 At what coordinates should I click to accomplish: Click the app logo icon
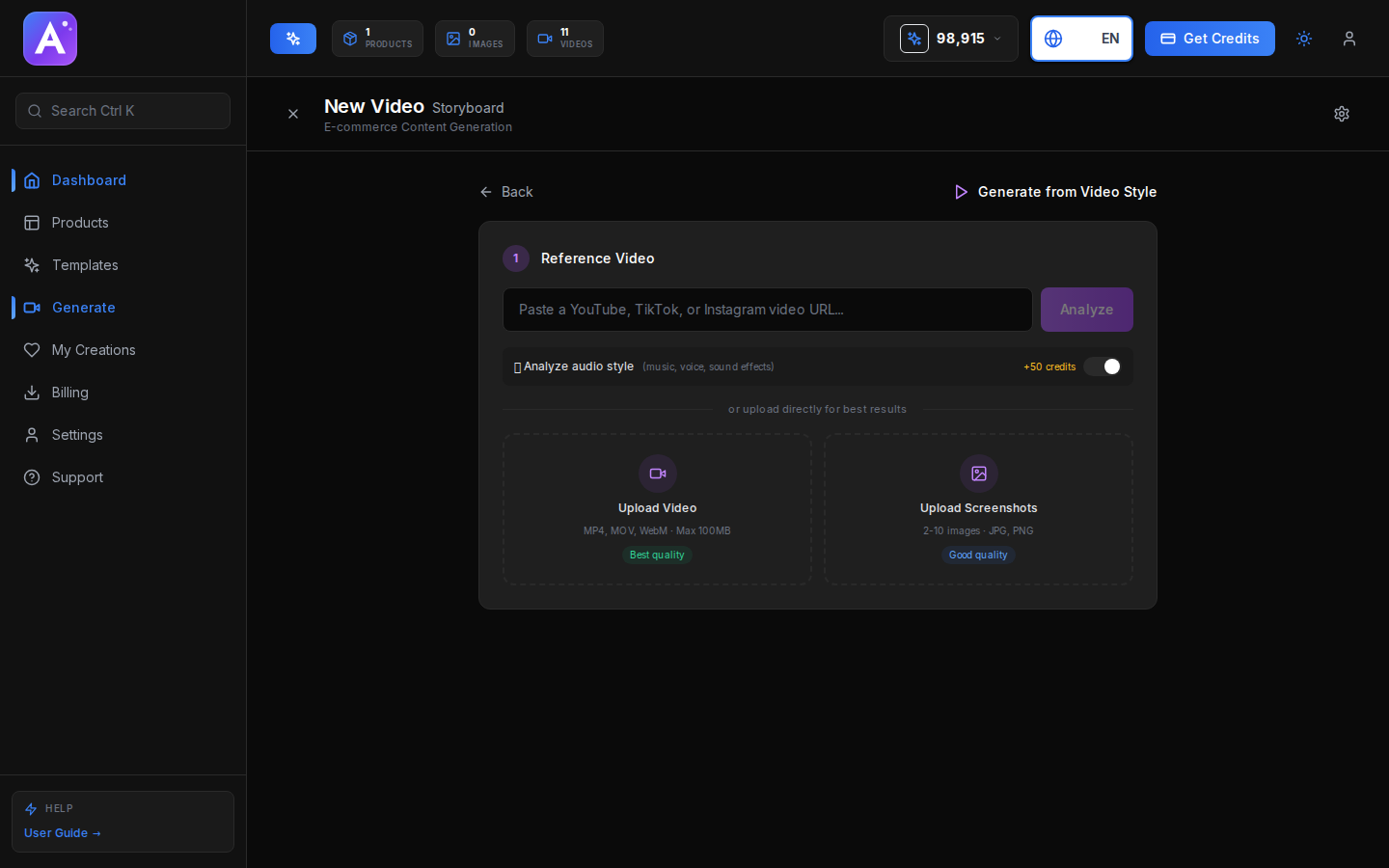pyautogui.click(x=50, y=39)
